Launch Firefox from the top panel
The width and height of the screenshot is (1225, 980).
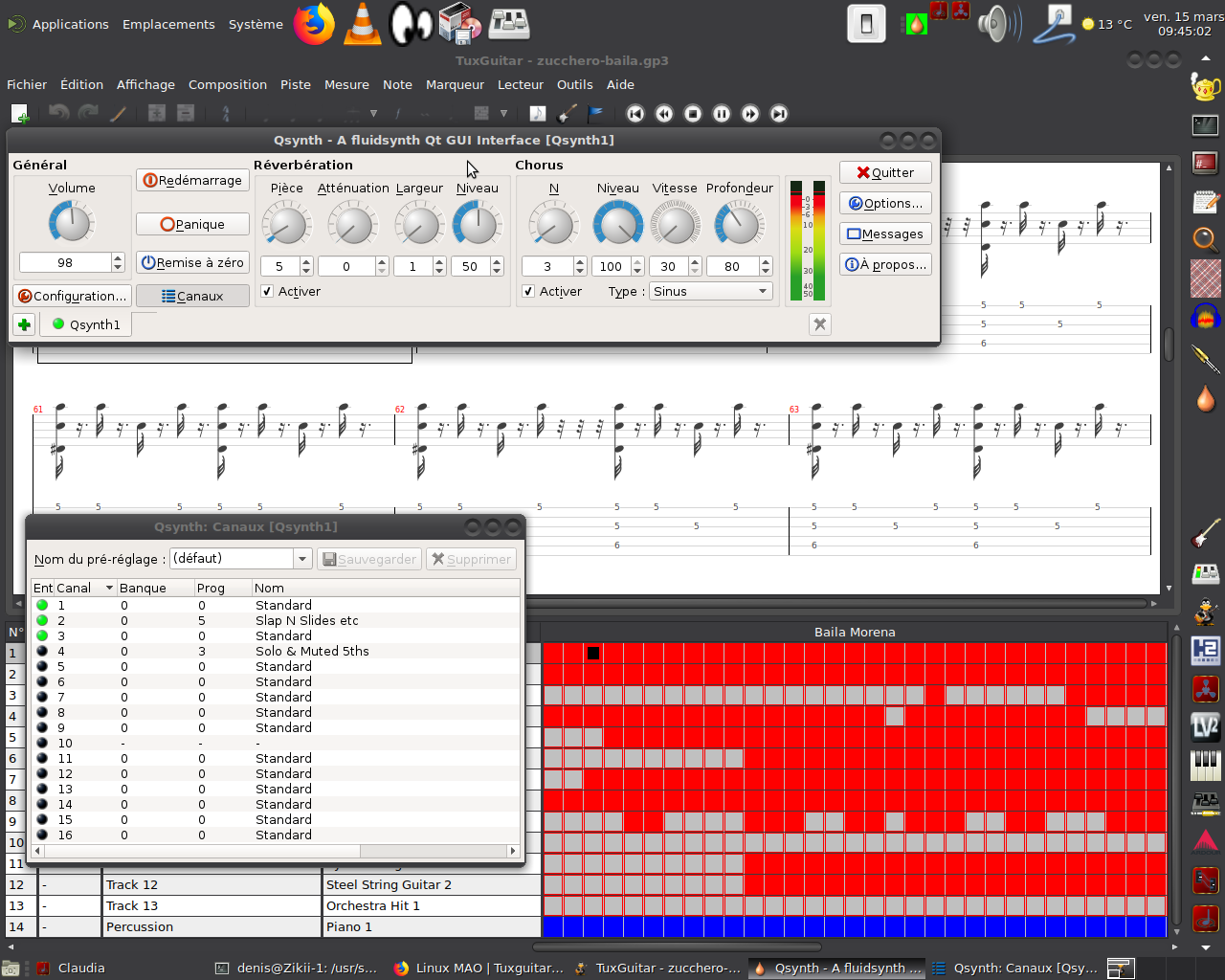pos(314,24)
